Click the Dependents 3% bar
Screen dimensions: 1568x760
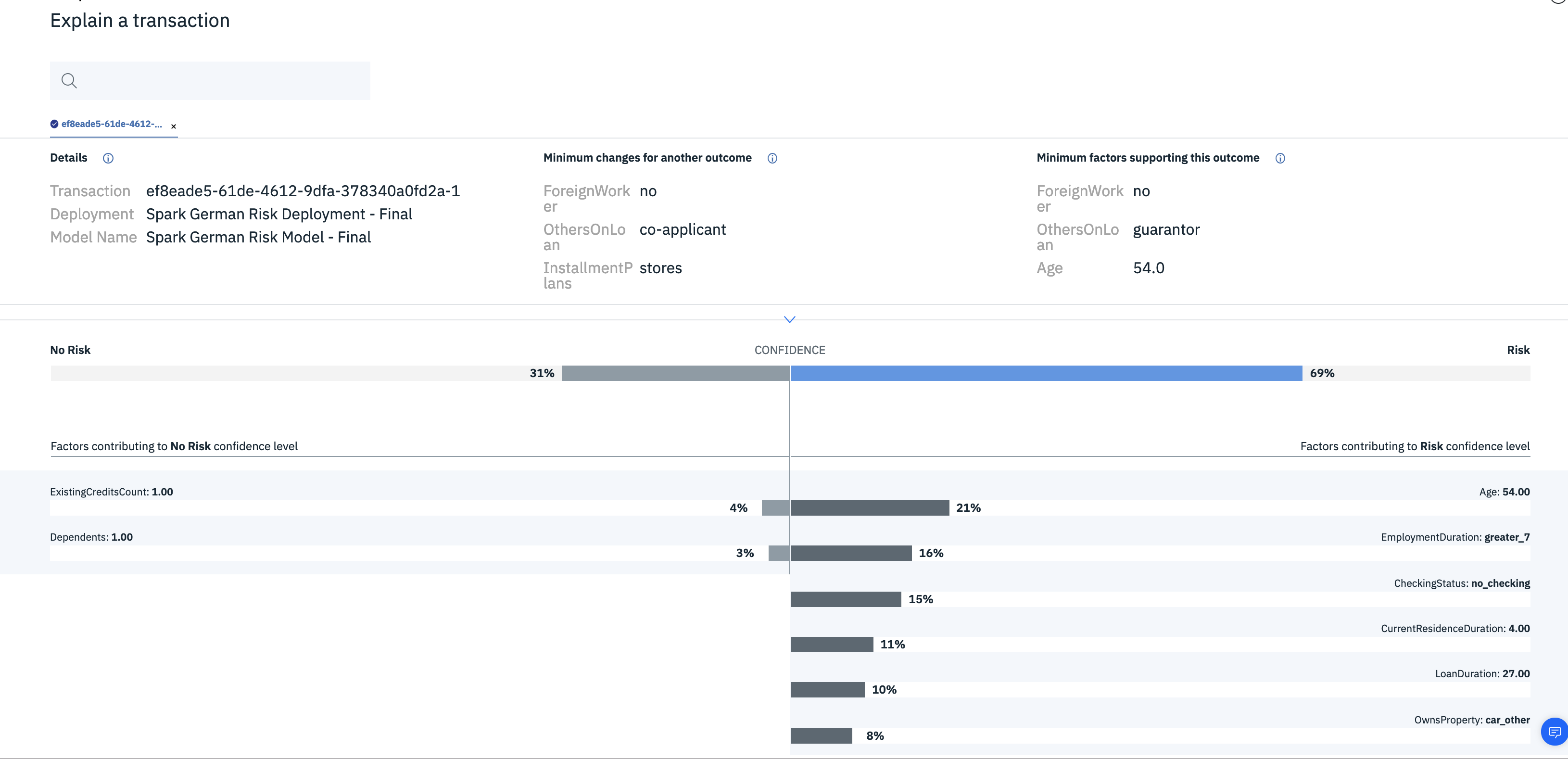[779, 553]
